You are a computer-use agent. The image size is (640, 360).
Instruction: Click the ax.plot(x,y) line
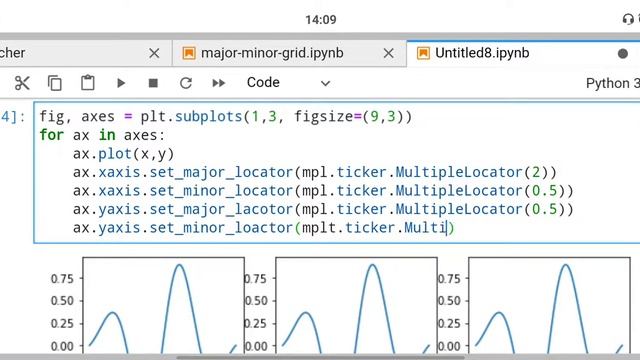(123, 154)
